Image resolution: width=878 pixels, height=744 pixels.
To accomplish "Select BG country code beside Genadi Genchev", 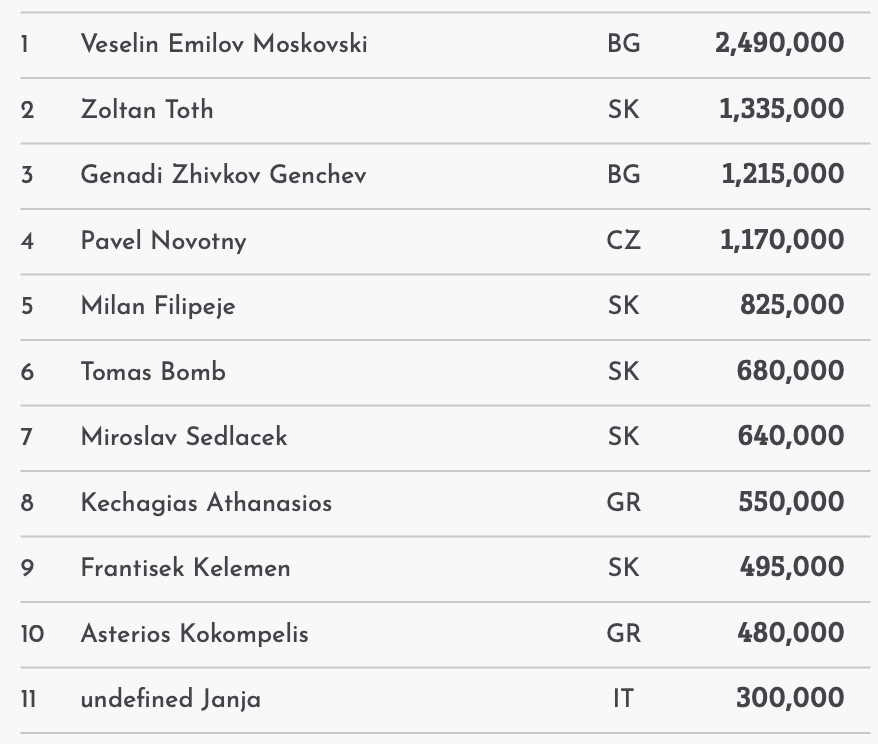I will [623, 175].
